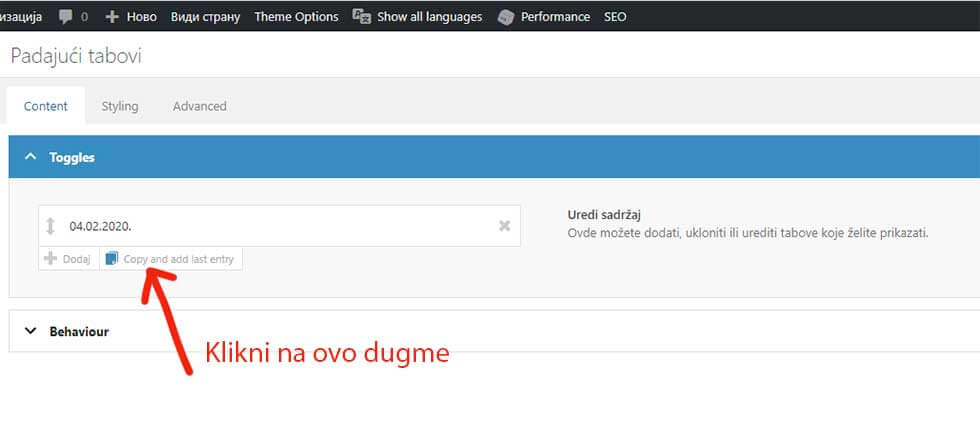Switch to the Styling tab
The width and height of the screenshot is (980, 440).
tap(120, 106)
